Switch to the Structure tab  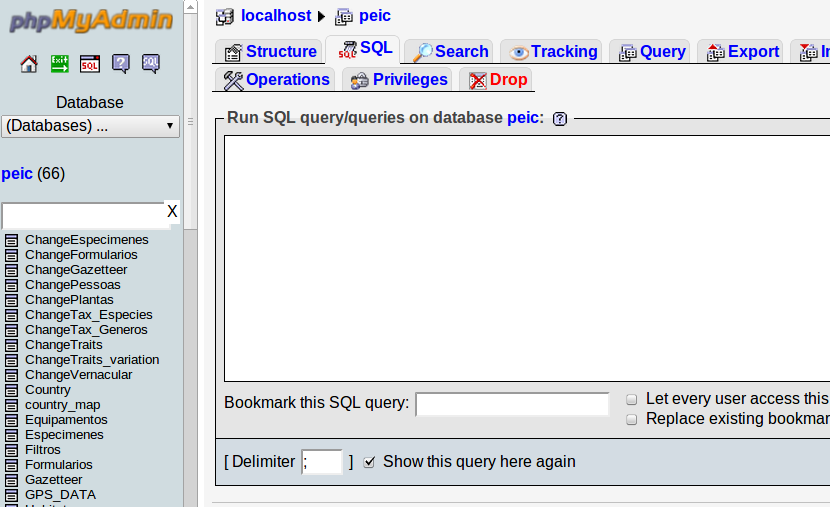pyautogui.click(x=269, y=52)
